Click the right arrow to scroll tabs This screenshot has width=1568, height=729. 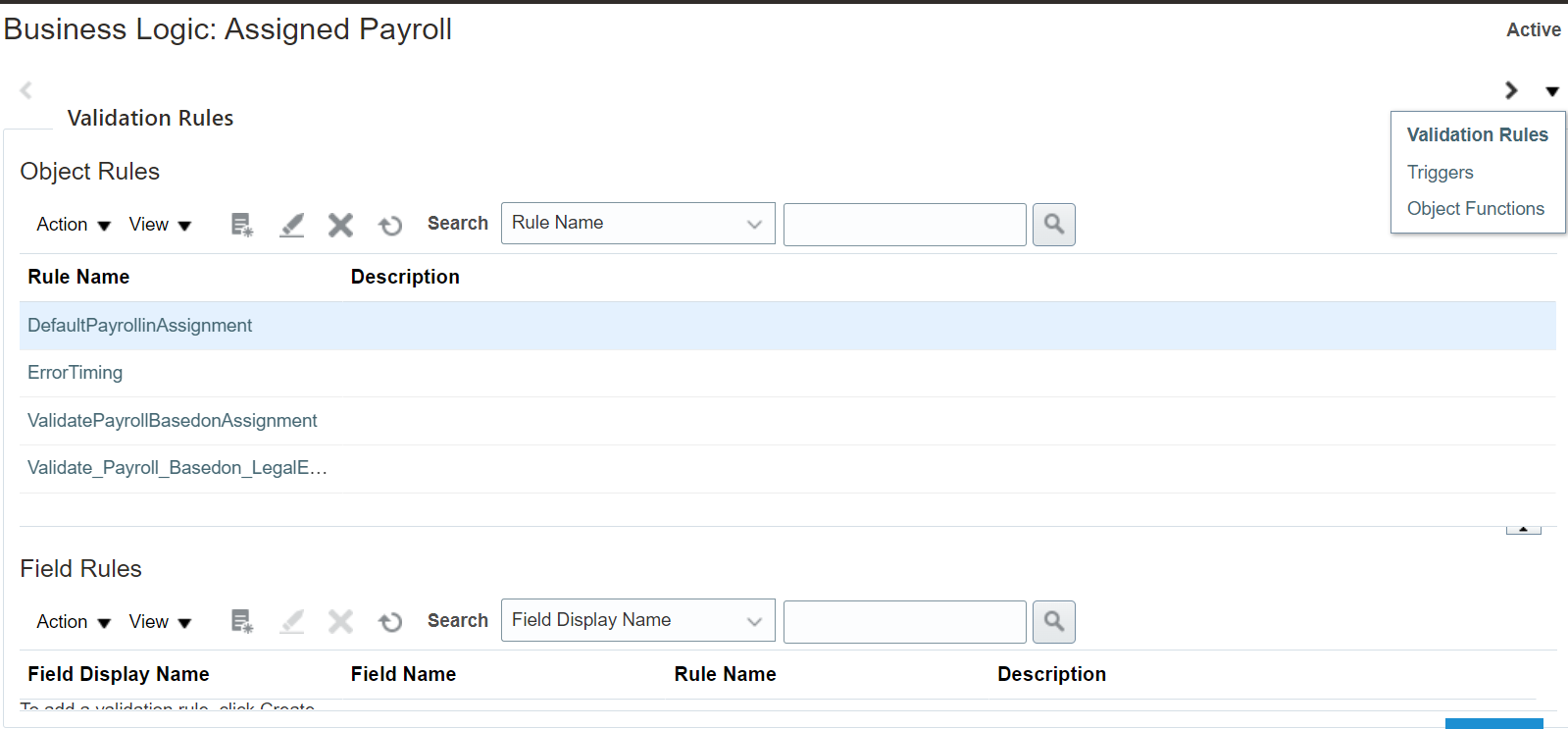click(1511, 90)
